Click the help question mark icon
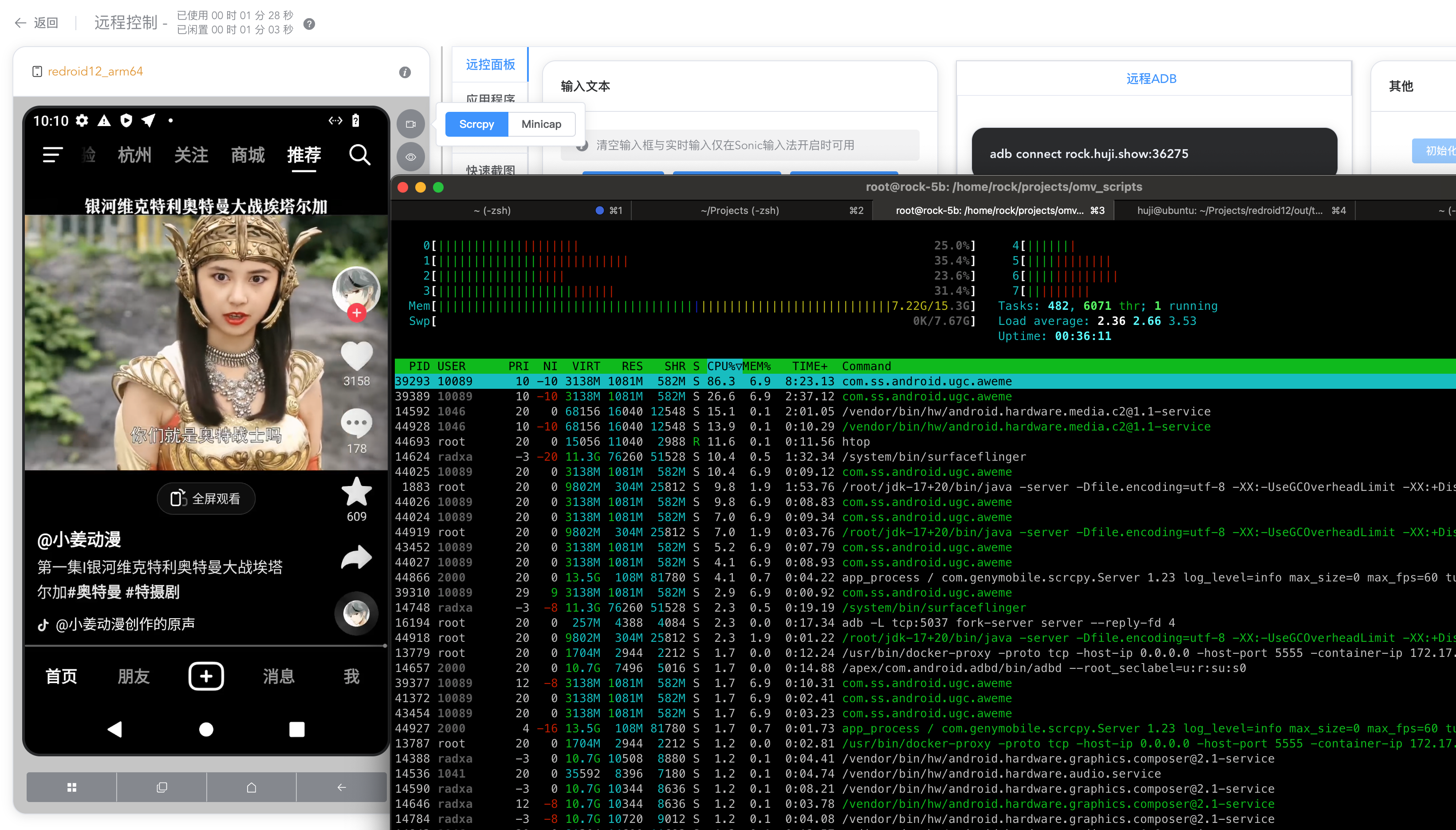 click(309, 24)
